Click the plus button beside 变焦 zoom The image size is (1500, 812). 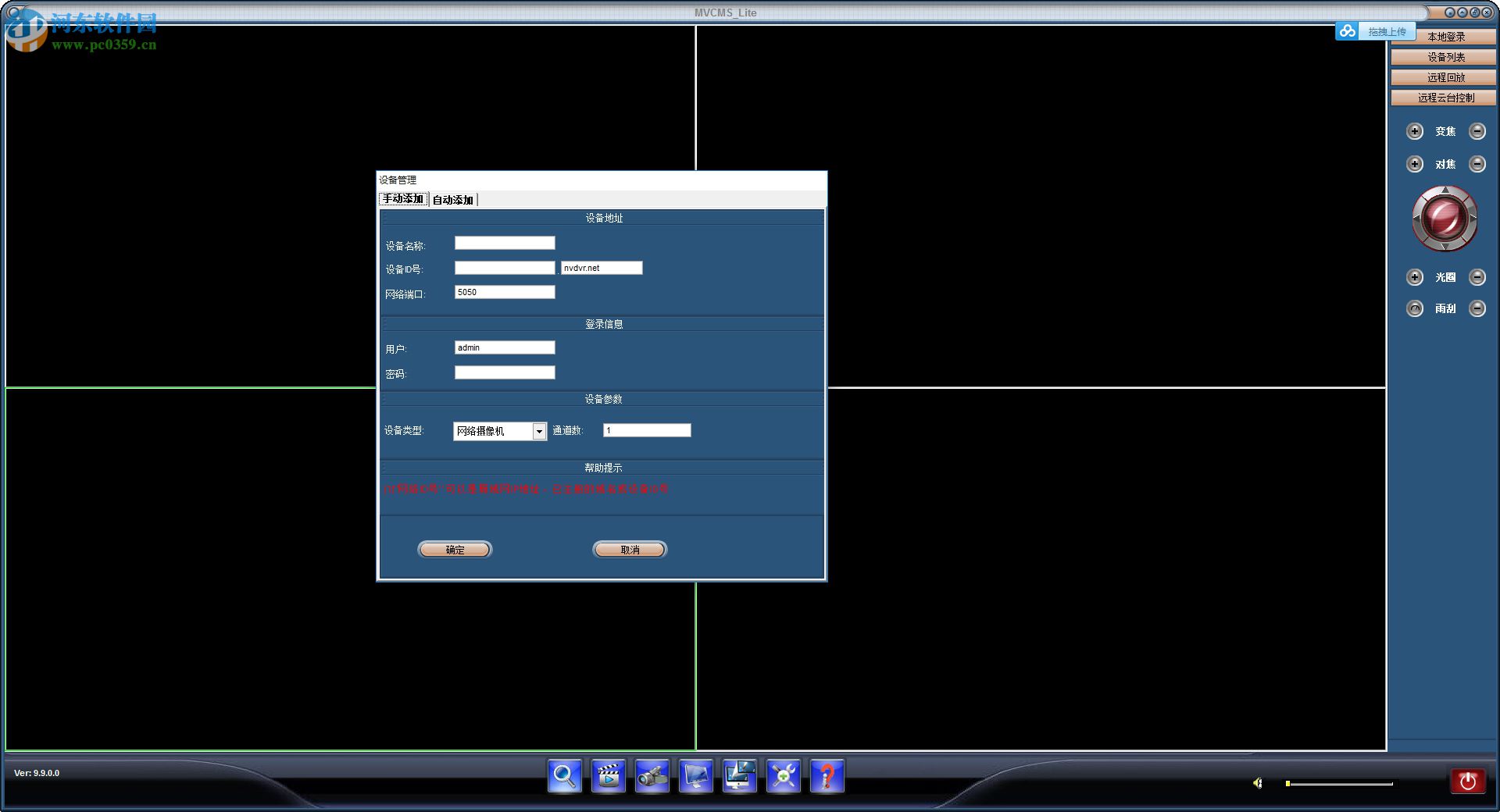1415,131
